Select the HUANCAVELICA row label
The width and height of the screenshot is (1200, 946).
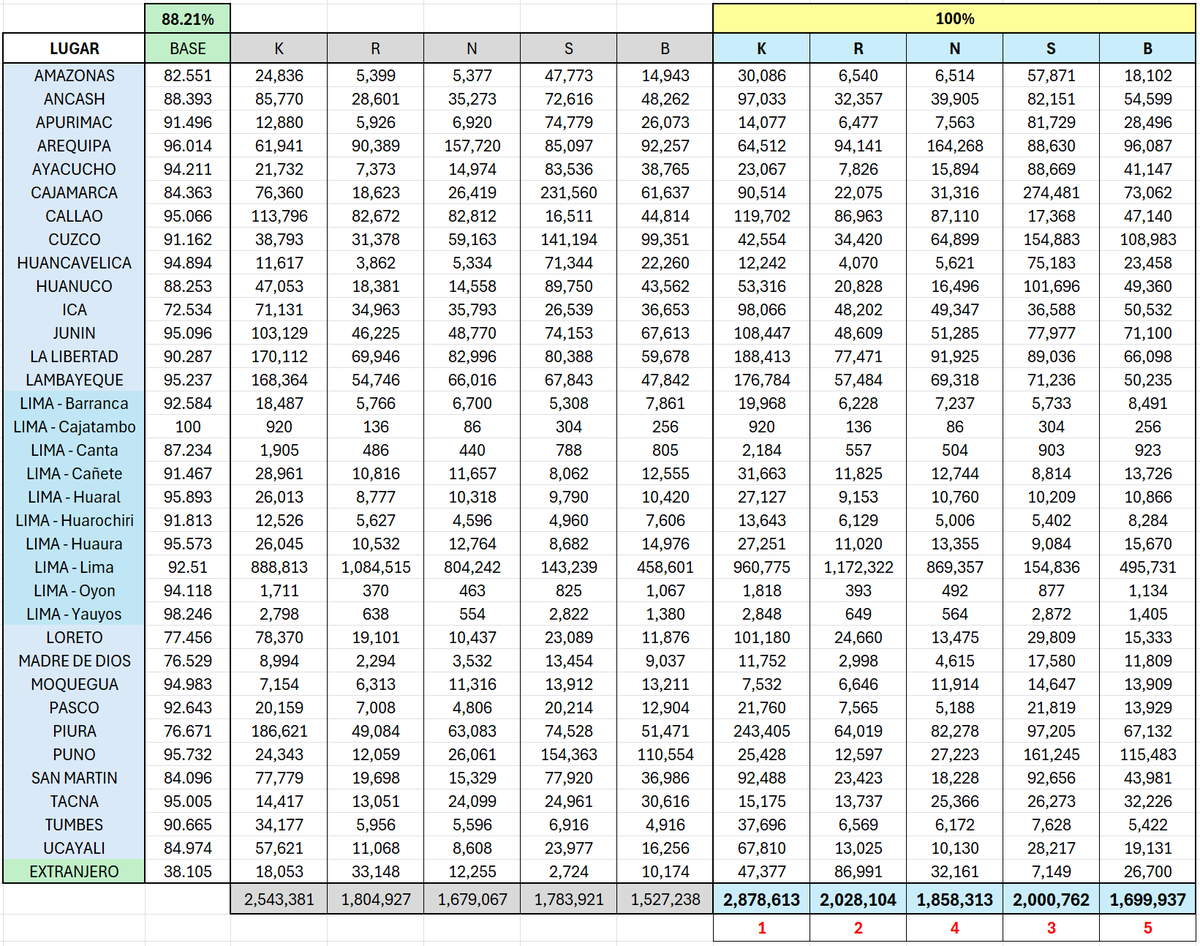tap(74, 263)
